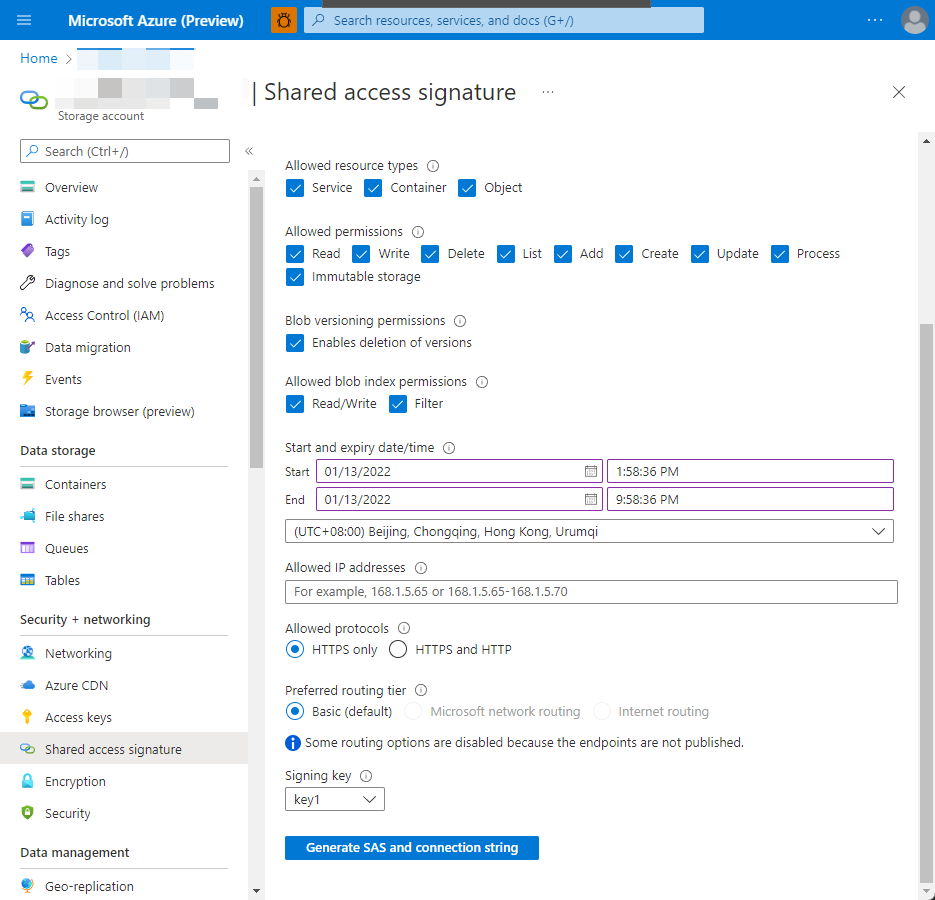
Task: Select HTTPS and HTTP protocol option
Action: pos(398,649)
